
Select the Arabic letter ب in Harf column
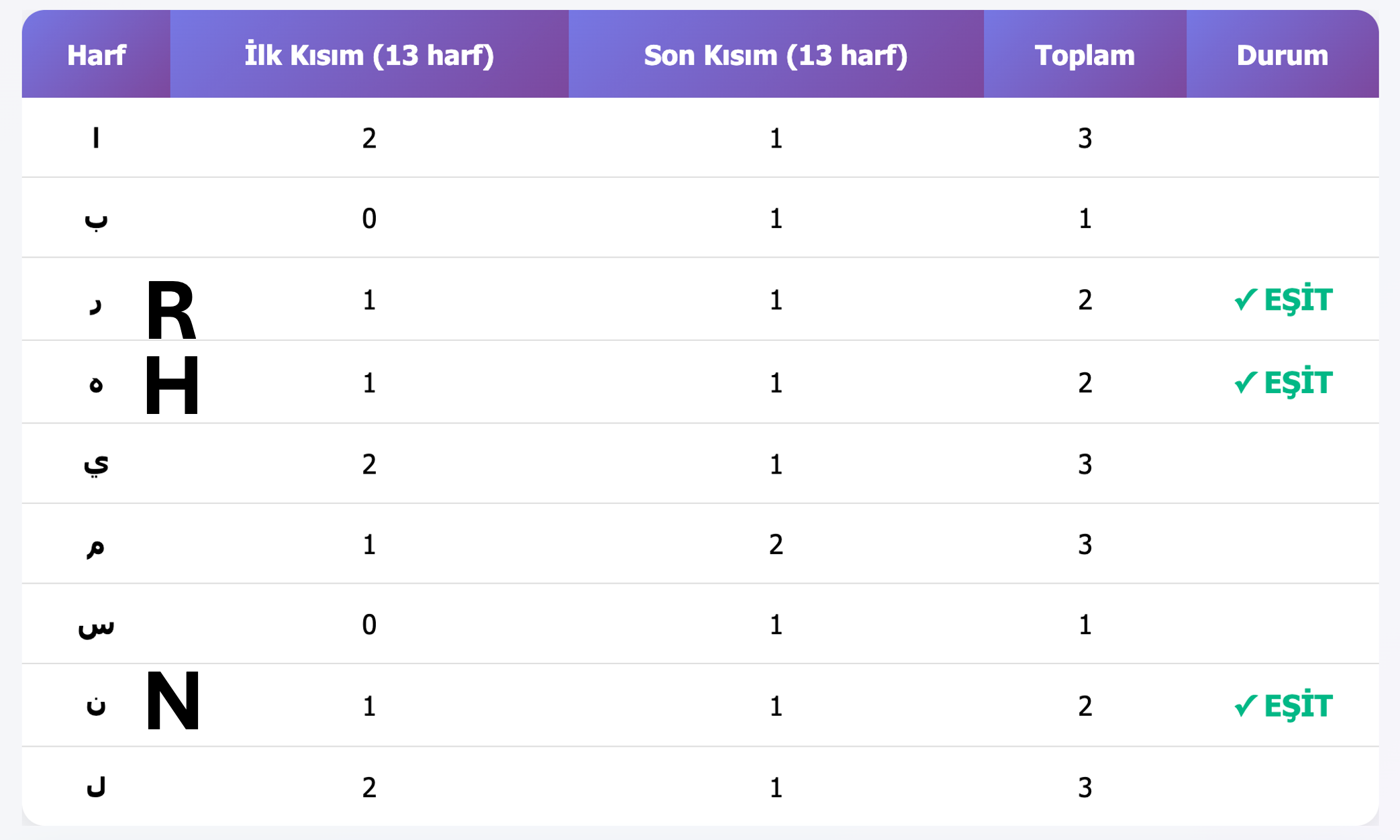tap(96, 219)
